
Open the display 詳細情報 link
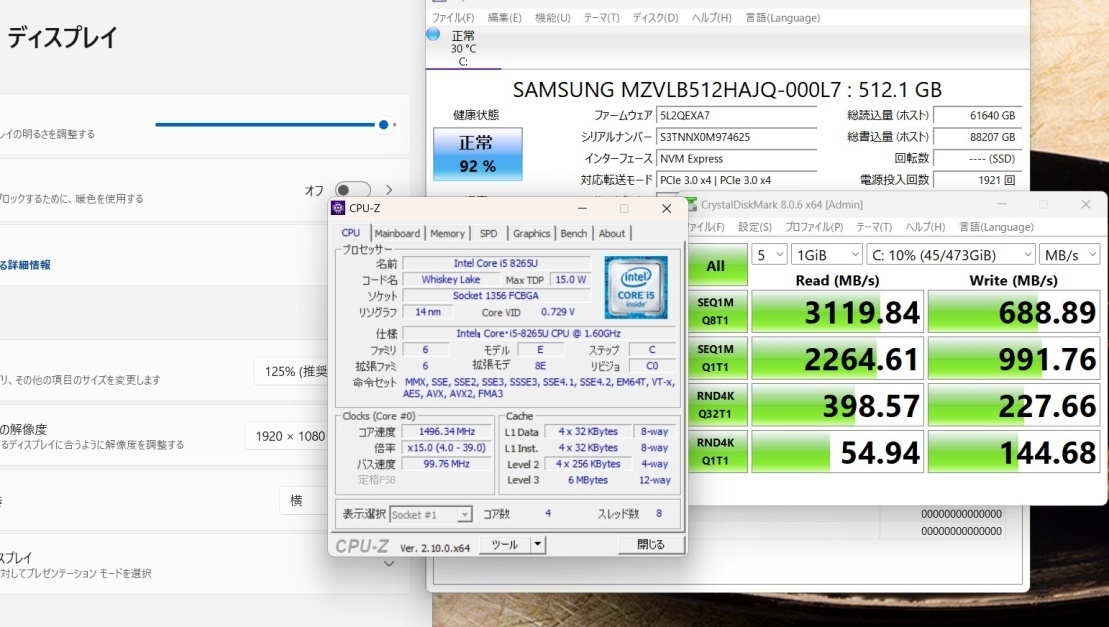pos(25,264)
